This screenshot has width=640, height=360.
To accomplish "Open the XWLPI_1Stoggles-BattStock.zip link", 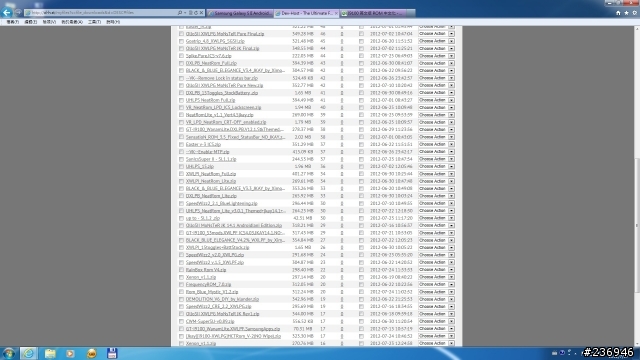I will click(217, 248).
